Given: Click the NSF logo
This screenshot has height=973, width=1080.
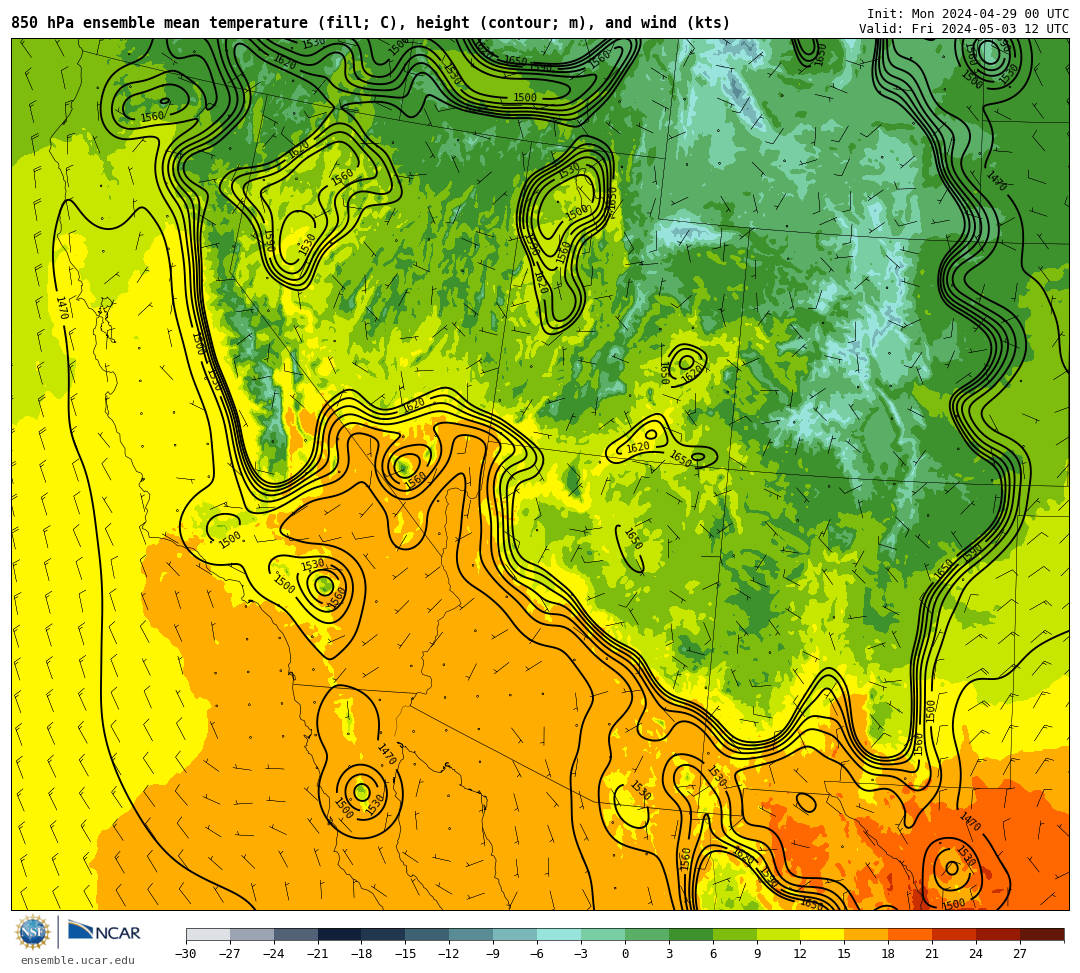Looking at the screenshot, I should click(x=33, y=932).
